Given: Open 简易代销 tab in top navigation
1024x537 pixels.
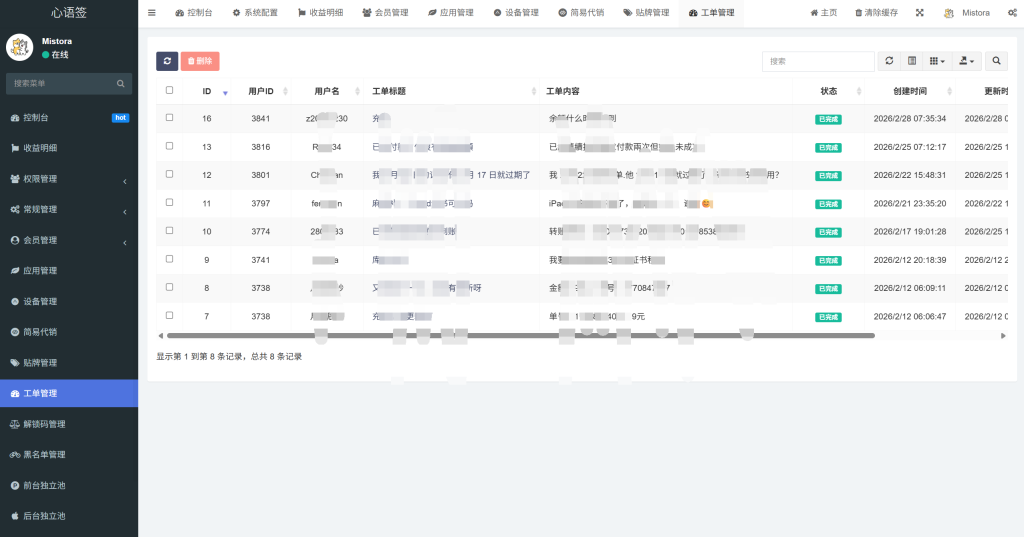Looking at the screenshot, I should pyautogui.click(x=581, y=12).
